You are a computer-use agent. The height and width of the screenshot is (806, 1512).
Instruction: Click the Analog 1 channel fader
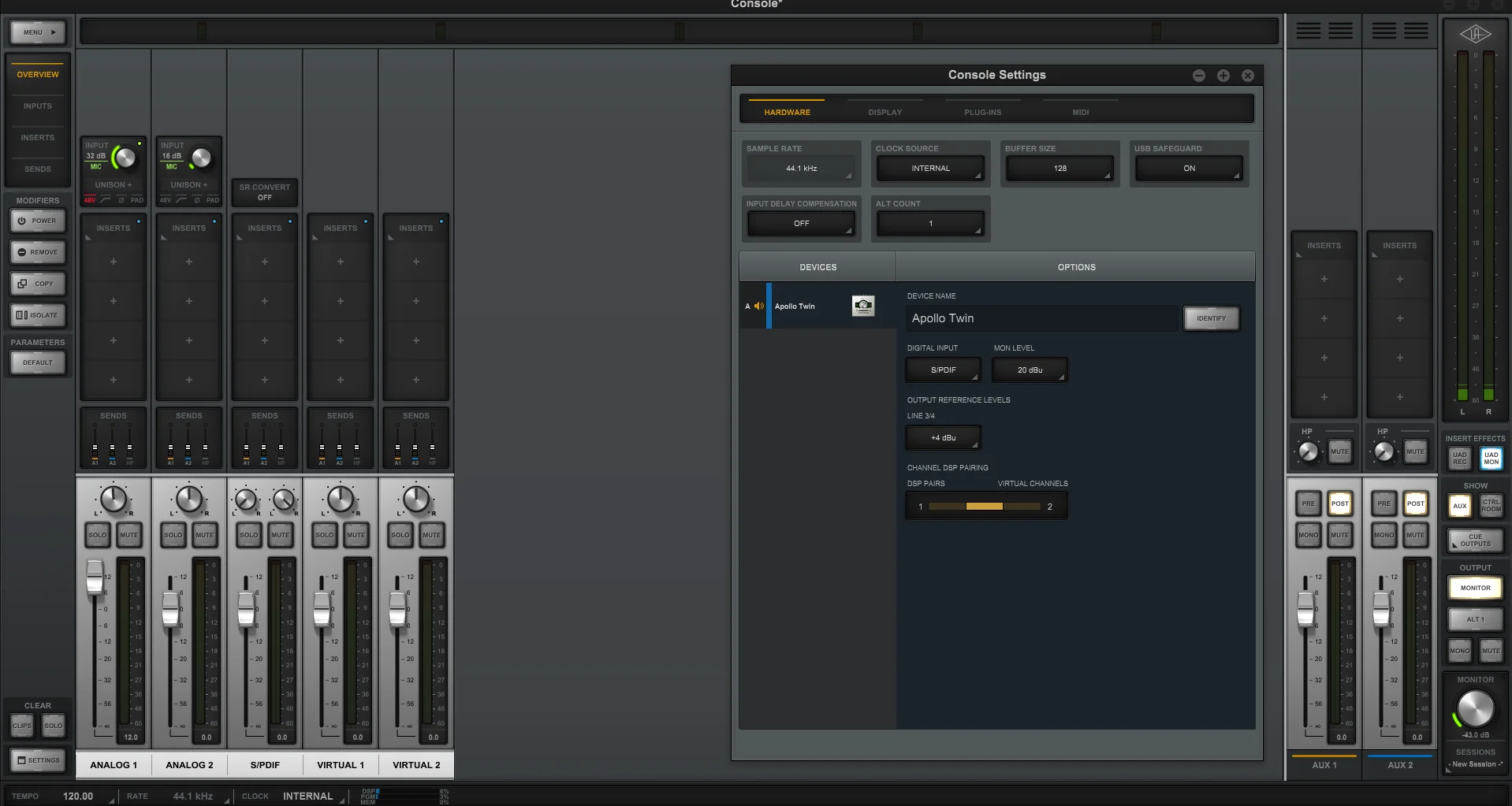(x=95, y=577)
